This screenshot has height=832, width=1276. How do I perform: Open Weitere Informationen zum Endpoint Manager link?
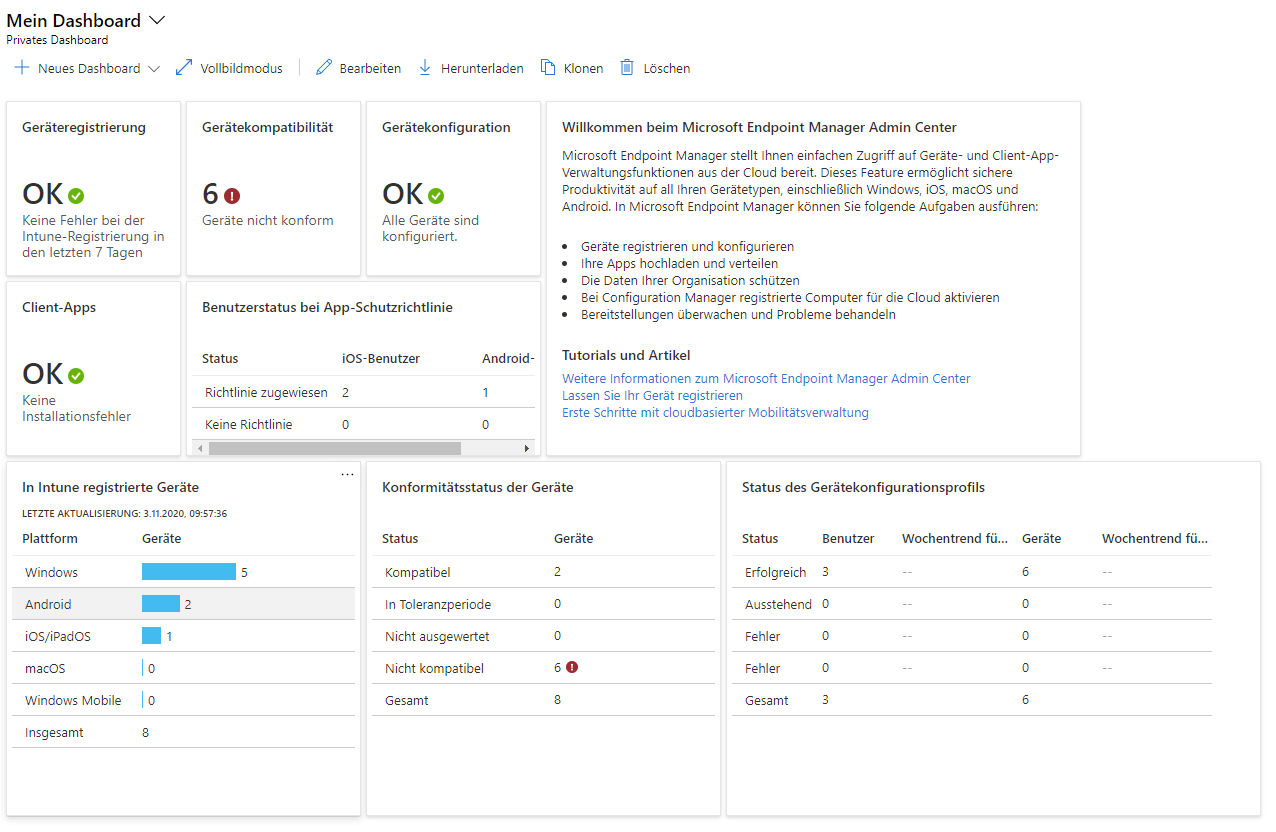tap(766, 378)
